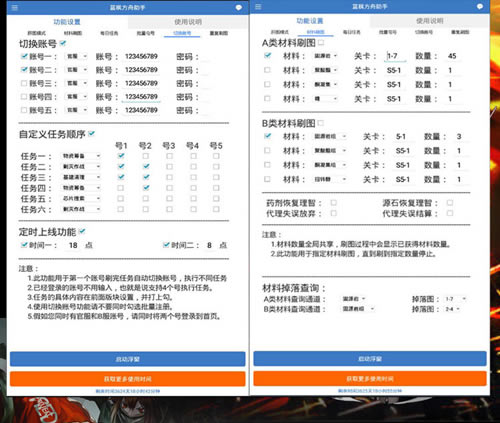500x423 pixels.
Task: Open 掉落图 dropdown showing 2-4
Action: [x=452, y=309]
